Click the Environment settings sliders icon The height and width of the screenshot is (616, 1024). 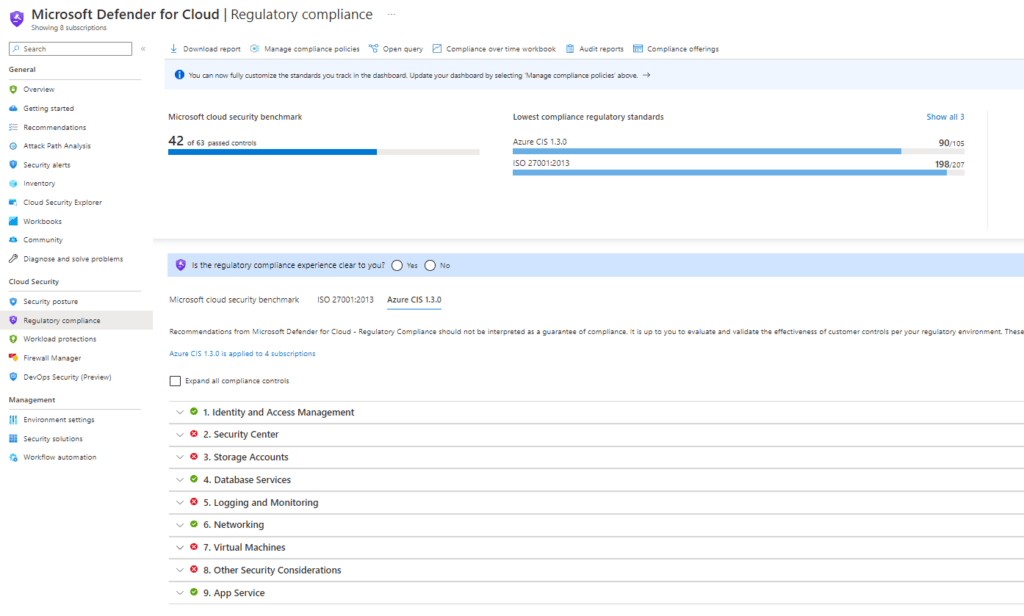pyautogui.click(x=13, y=420)
